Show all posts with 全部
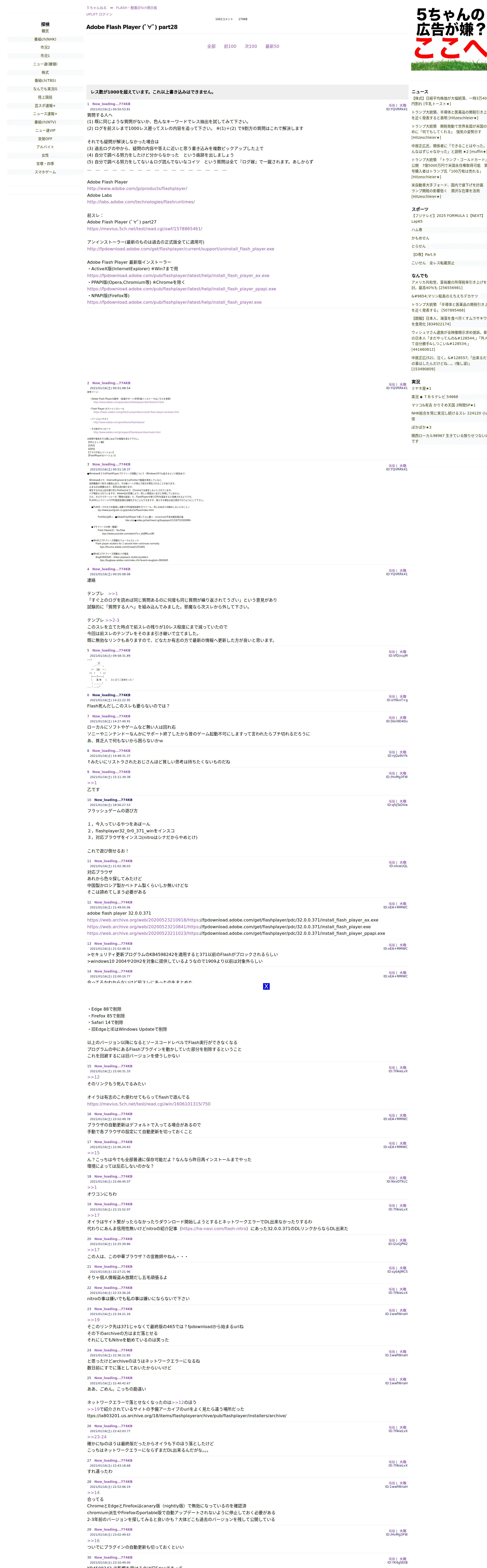This screenshot has height=1568, width=487. point(212,46)
